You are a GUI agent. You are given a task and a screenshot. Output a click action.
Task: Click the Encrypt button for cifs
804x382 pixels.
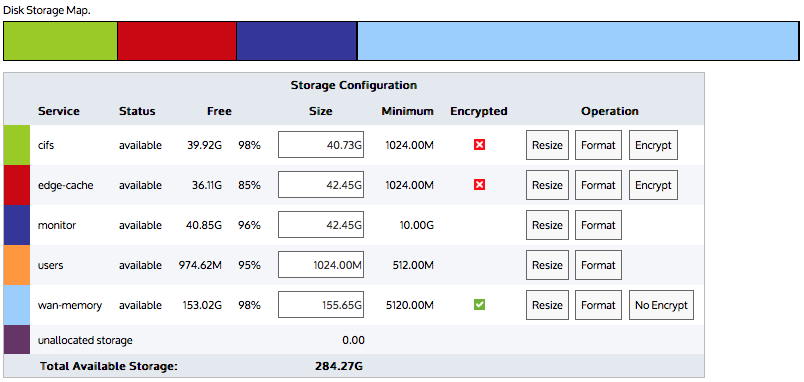653,145
